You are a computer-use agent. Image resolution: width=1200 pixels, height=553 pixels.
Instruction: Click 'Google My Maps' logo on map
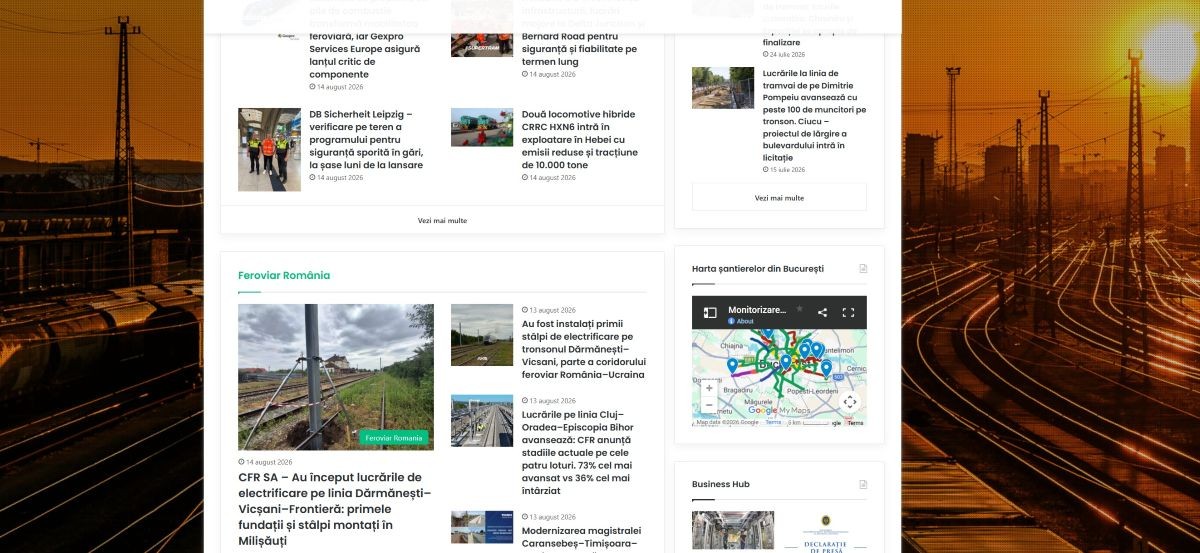(778, 410)
